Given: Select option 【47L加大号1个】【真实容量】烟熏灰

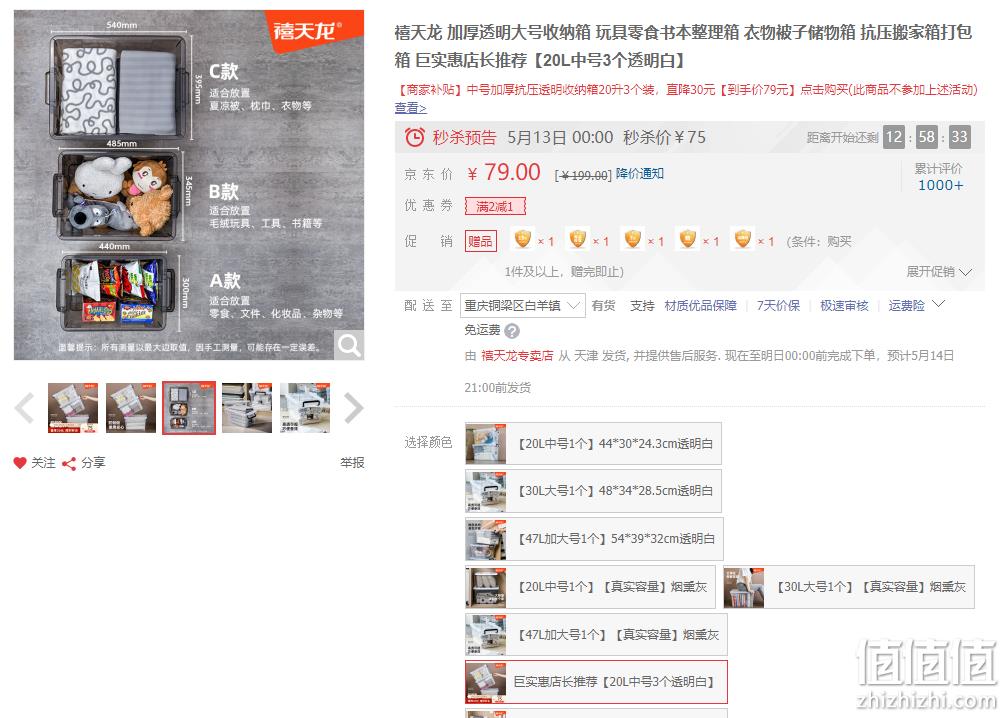Looking at the screenshot, I should coord(596,635).
